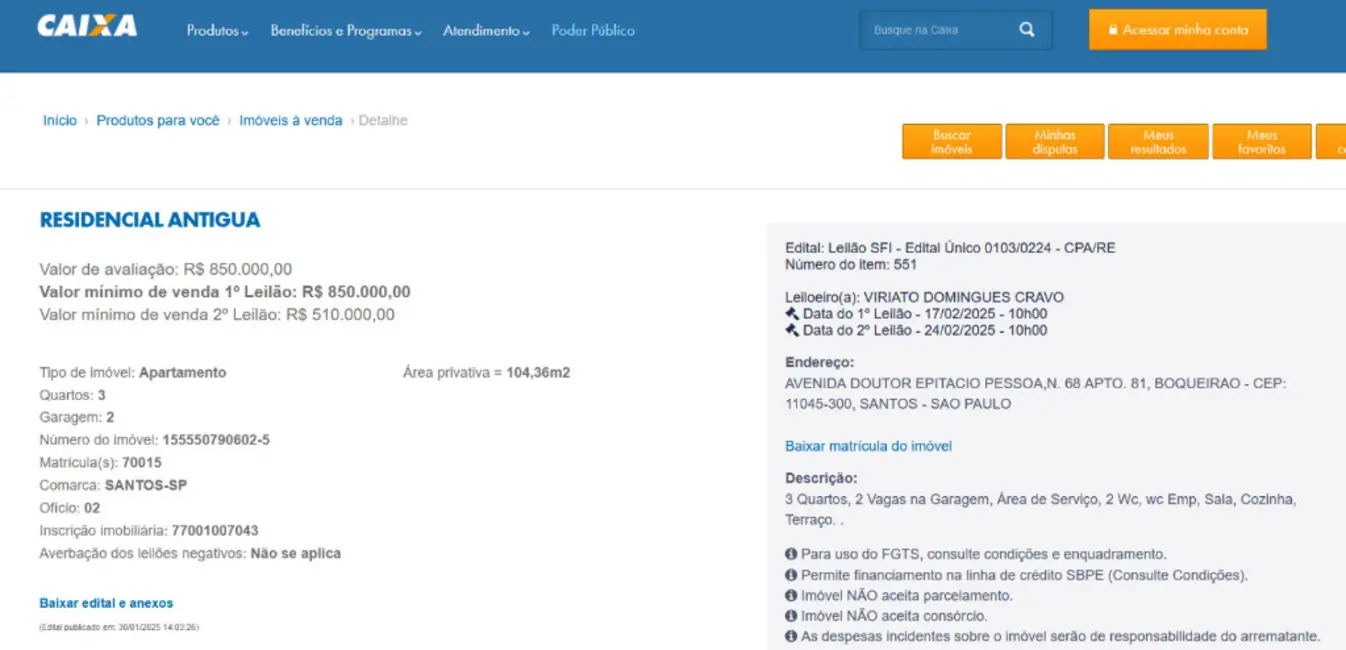The width and height of the screenshot is (1346, 650).
Task: Click info icon beside SBPE financing note
Action: click(791, 575)
